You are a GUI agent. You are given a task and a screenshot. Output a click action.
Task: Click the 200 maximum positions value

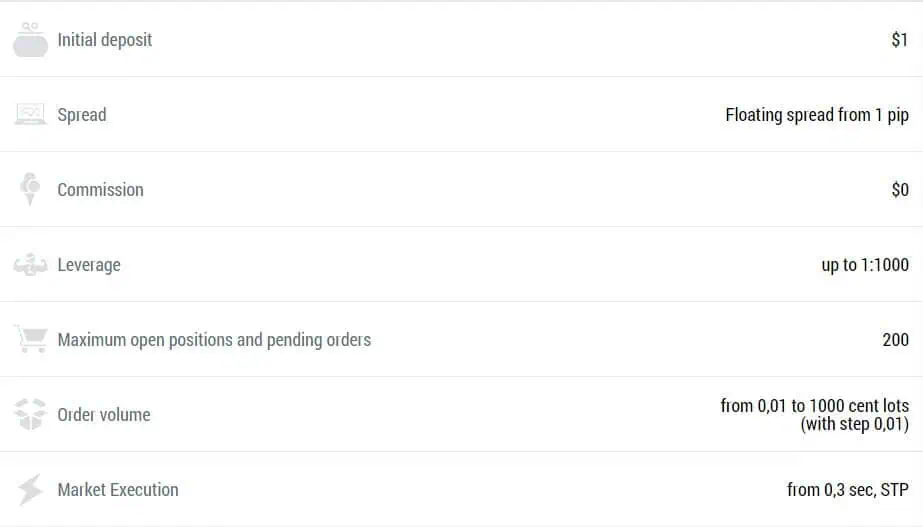pyautogui.click(x=895, y=340)
